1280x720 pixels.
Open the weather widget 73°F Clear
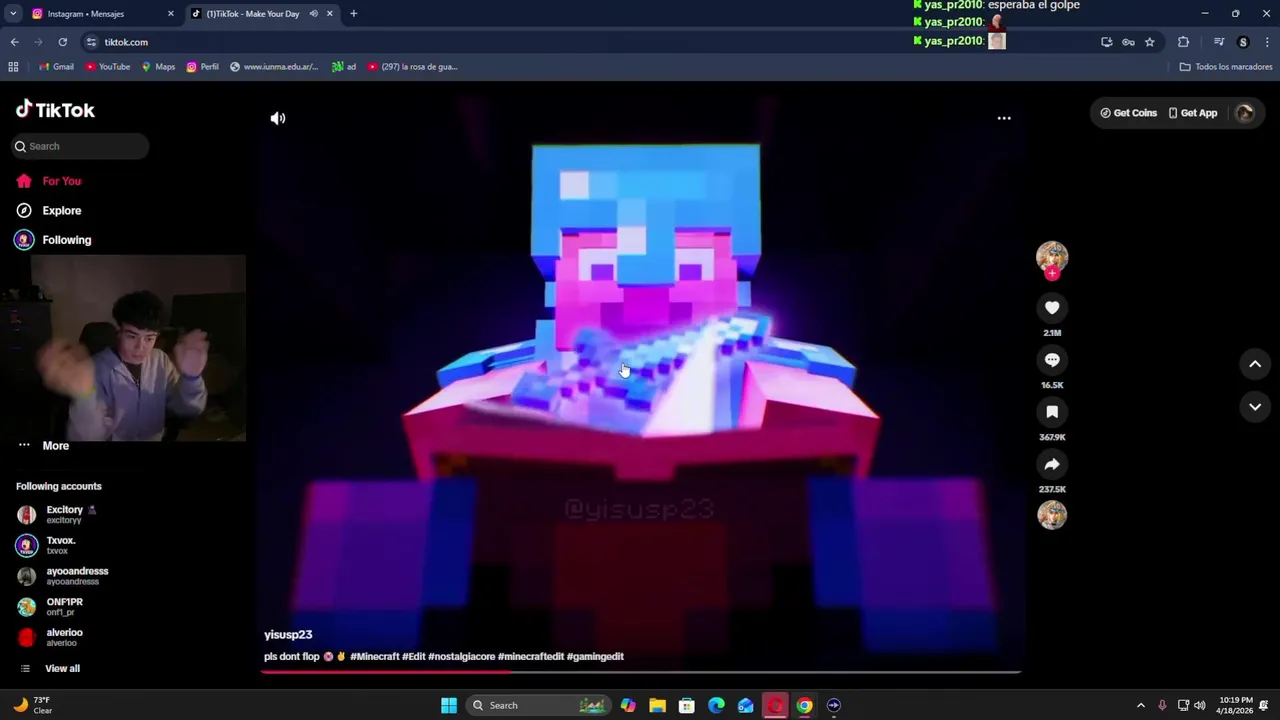coord(31,705)
